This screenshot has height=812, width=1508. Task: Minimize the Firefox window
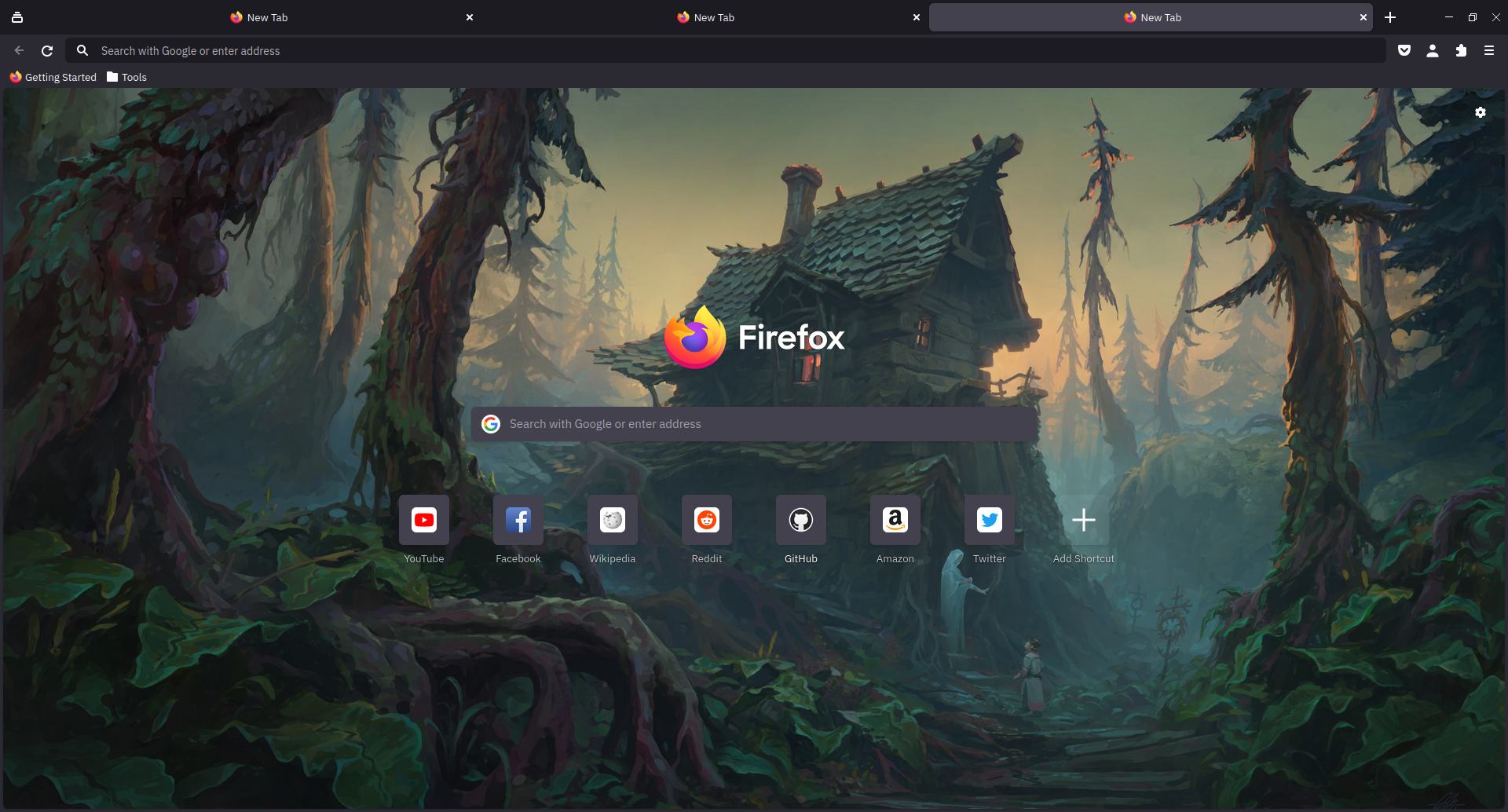pos(1449,17)
